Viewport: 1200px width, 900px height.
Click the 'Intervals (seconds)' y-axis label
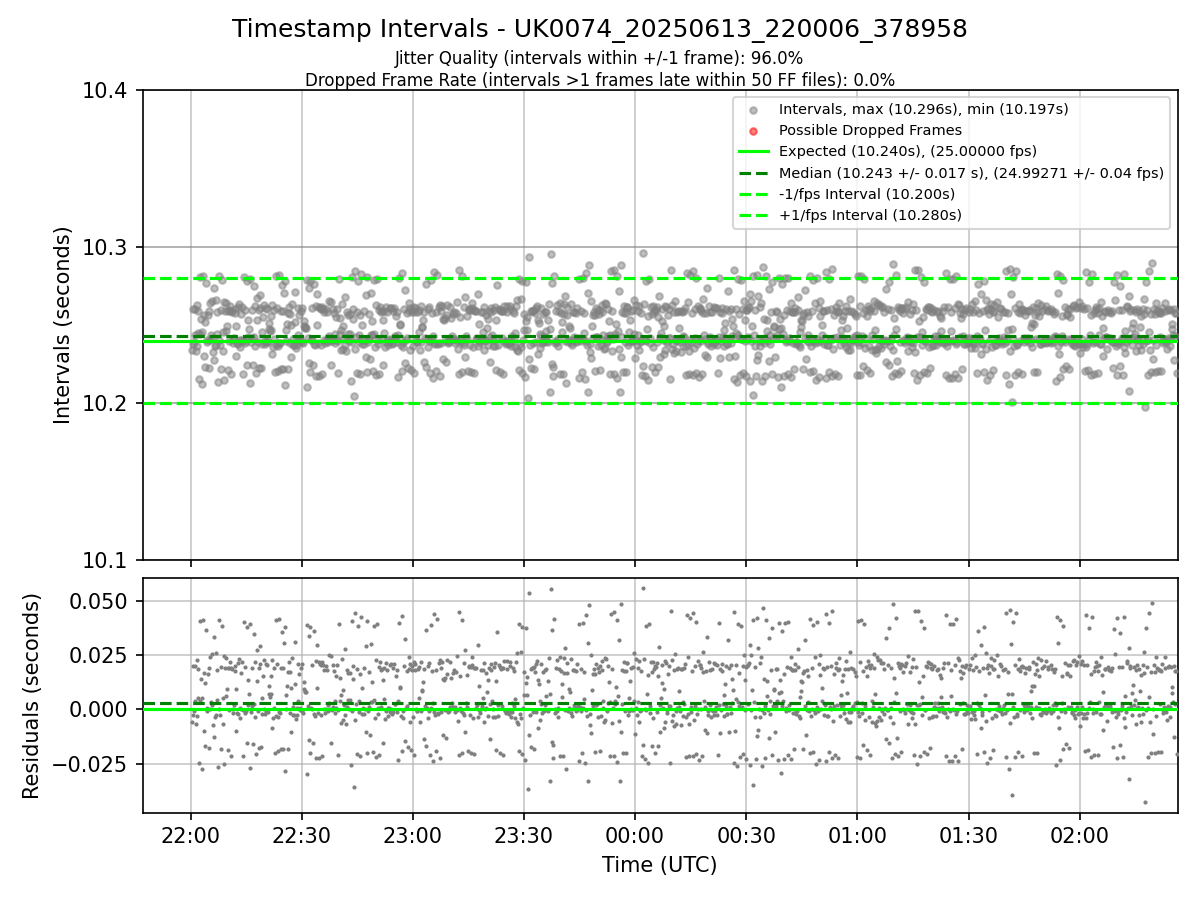(63, 325)
